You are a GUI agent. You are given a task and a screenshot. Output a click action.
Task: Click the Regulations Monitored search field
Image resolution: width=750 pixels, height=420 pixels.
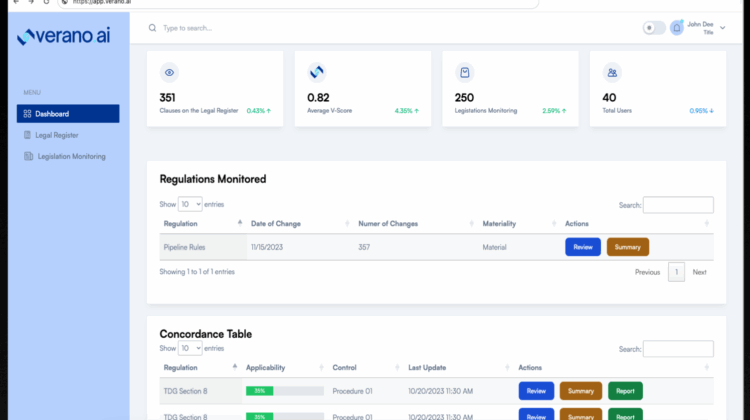[678, 205]
